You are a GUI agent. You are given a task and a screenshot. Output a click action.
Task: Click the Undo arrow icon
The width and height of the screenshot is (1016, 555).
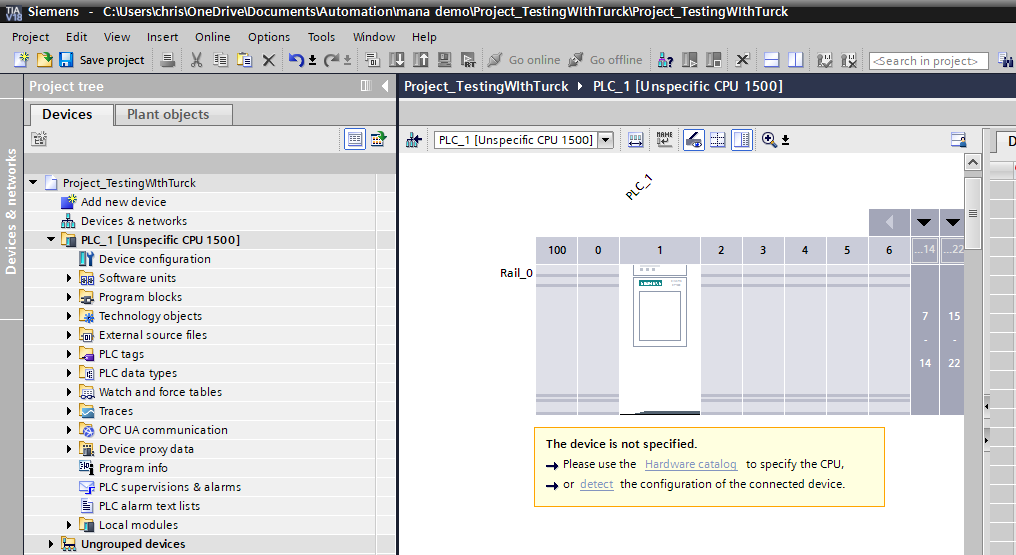[x=296, y=60]
